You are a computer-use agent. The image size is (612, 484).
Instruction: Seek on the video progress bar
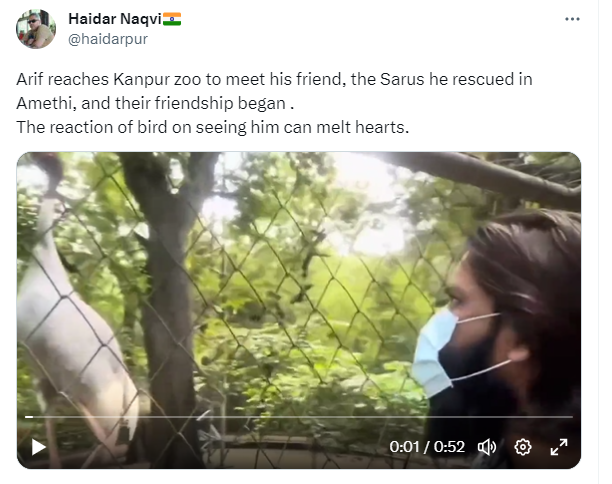[299, 417]
